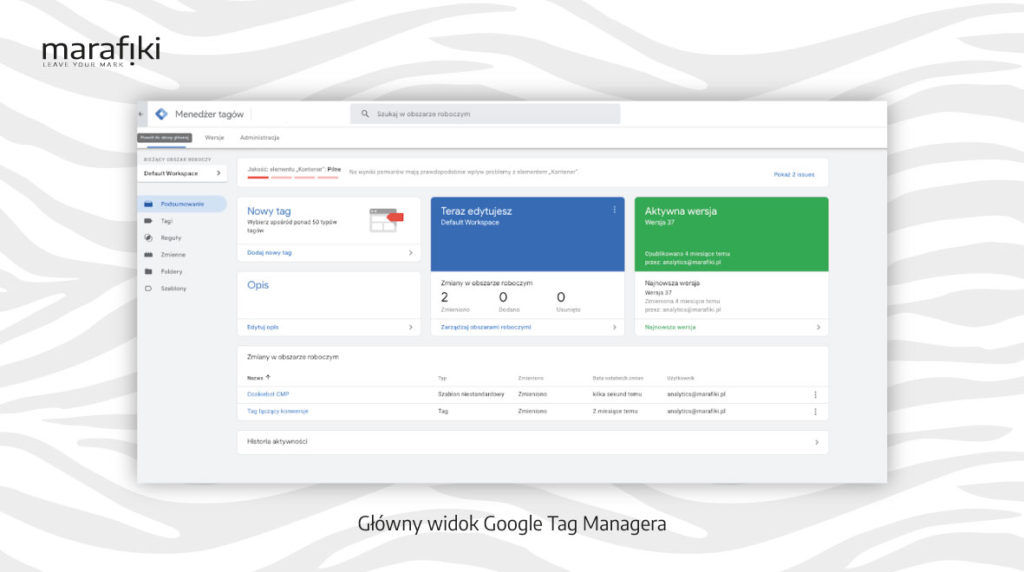Focus the workspace search field
Viewport: 1024px width, 572px height.
click(485, 114)
